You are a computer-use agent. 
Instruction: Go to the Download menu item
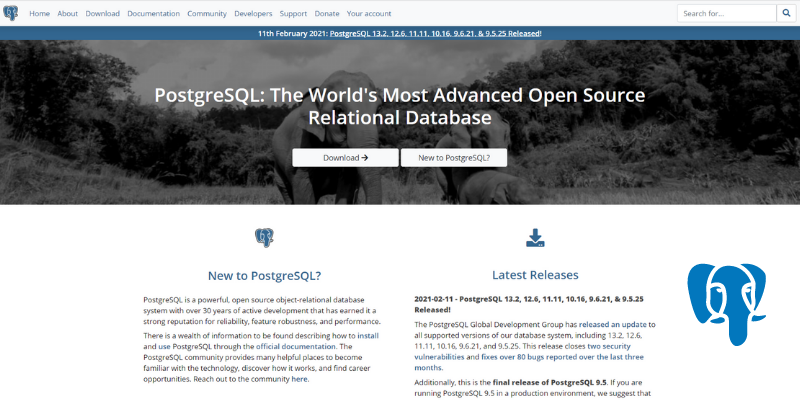103,14
